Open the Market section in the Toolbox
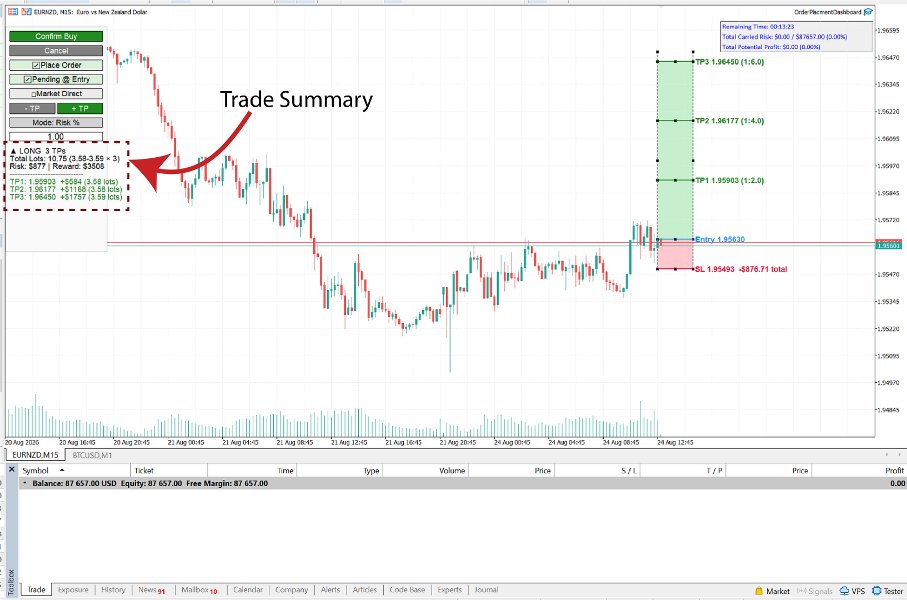 (772, 591)
